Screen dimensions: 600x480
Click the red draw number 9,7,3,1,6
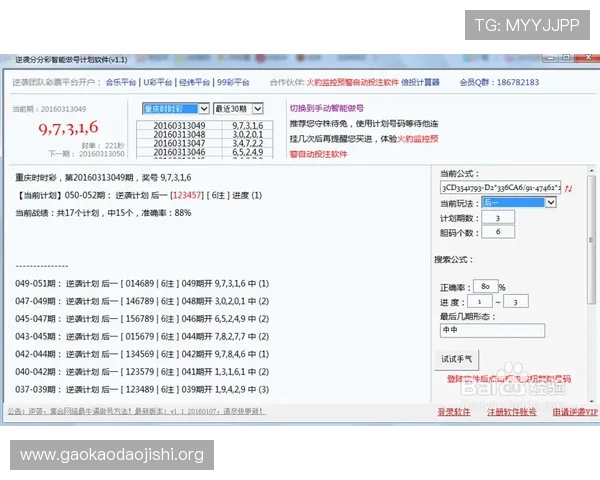point(68,128)
